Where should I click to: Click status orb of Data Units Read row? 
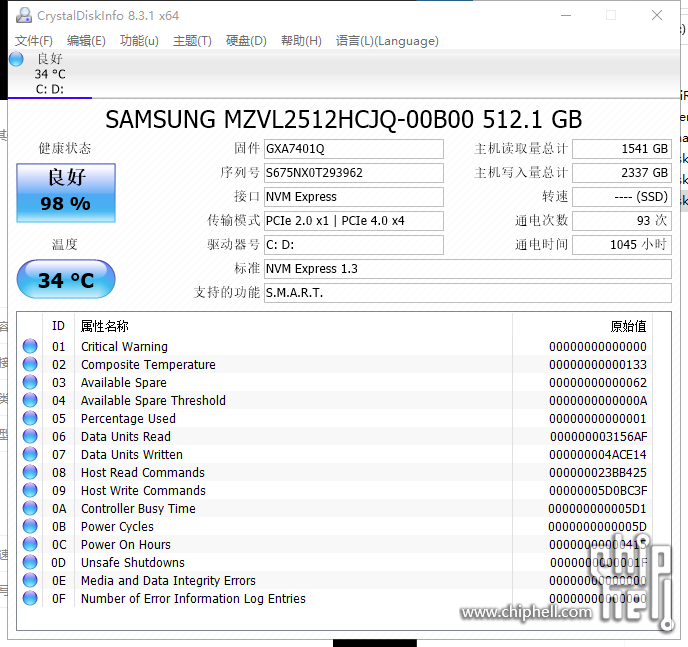pos(30,436)
